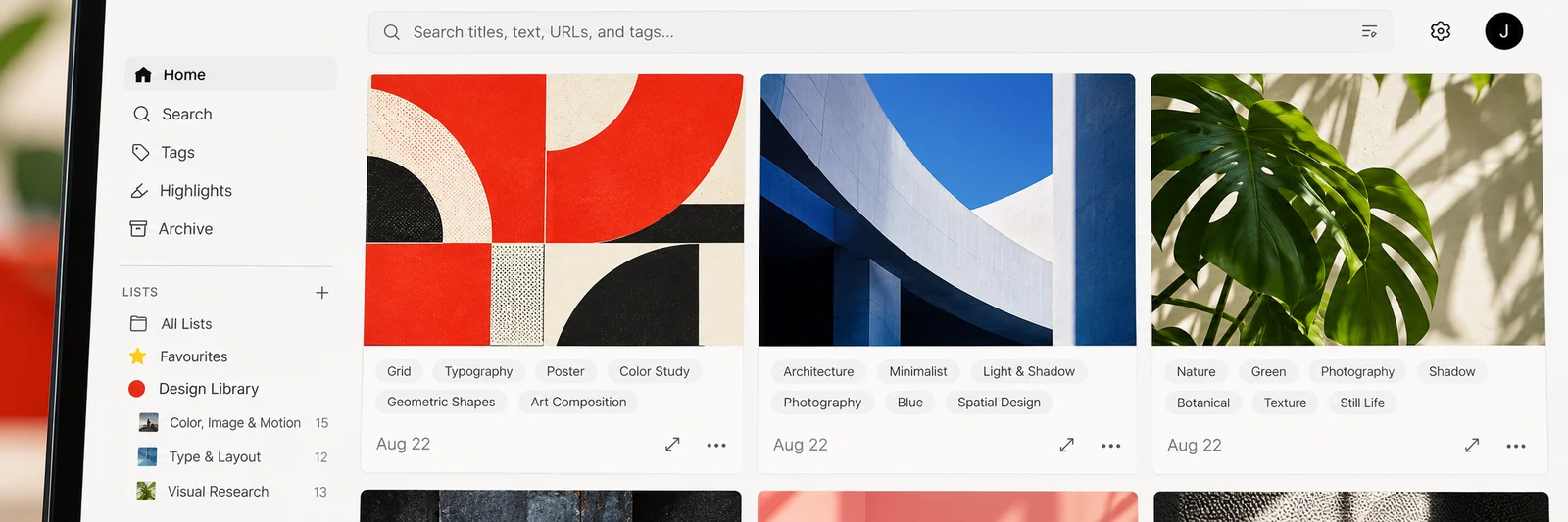Focus the search titles, text, URLs field
This screenshot has height=522, width=1568.
pyautogui.click(x=880, y=32)
